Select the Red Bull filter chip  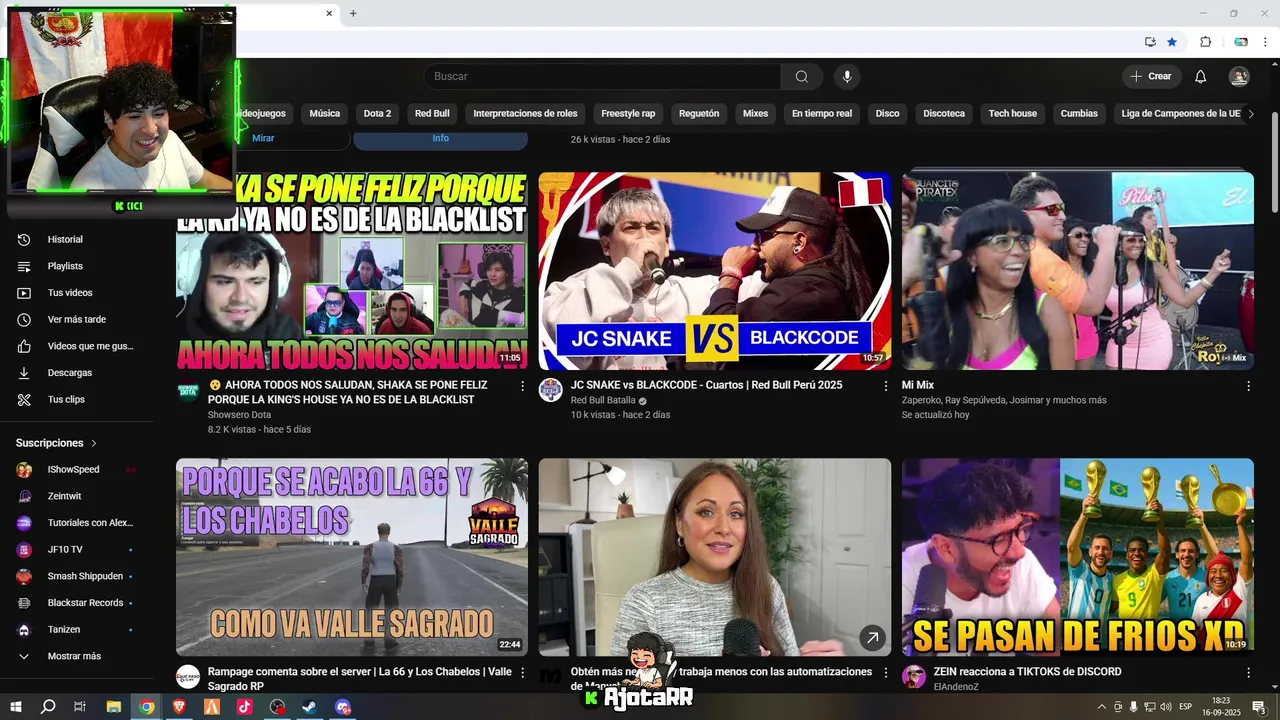point(432,114)
